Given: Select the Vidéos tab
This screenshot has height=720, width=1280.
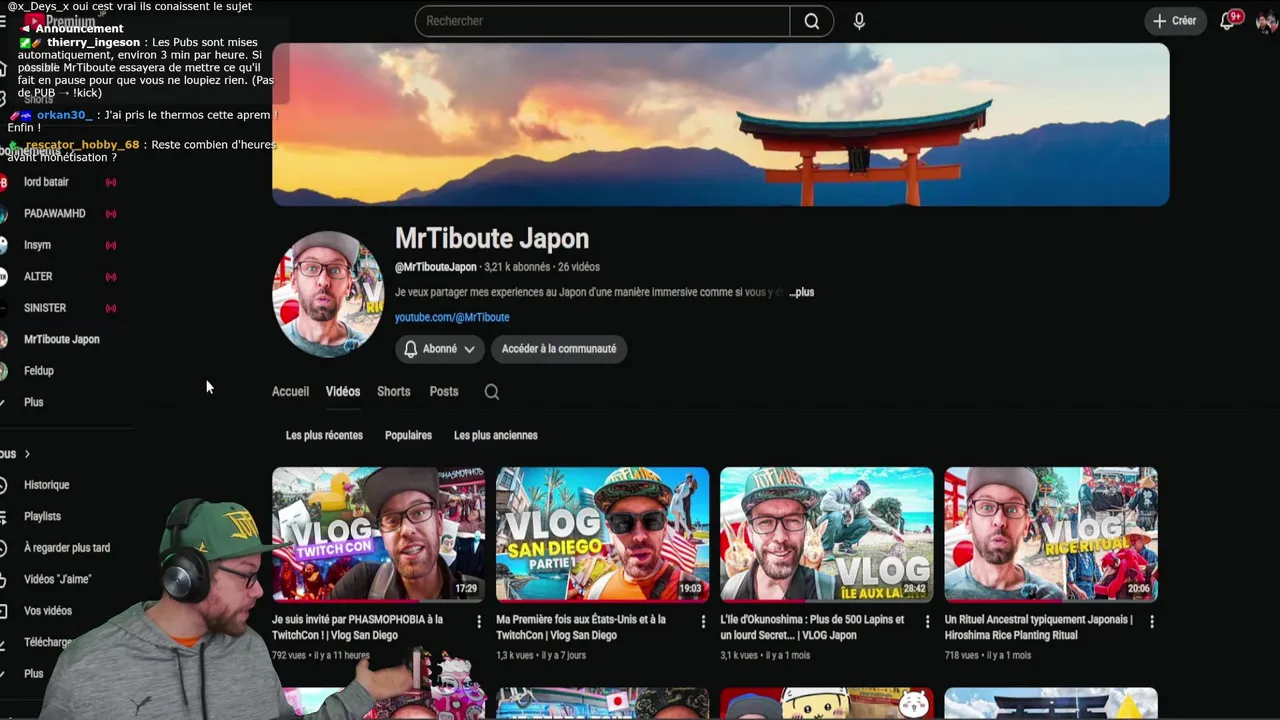Looking at the screenshot, I should [x=343, y=392].
